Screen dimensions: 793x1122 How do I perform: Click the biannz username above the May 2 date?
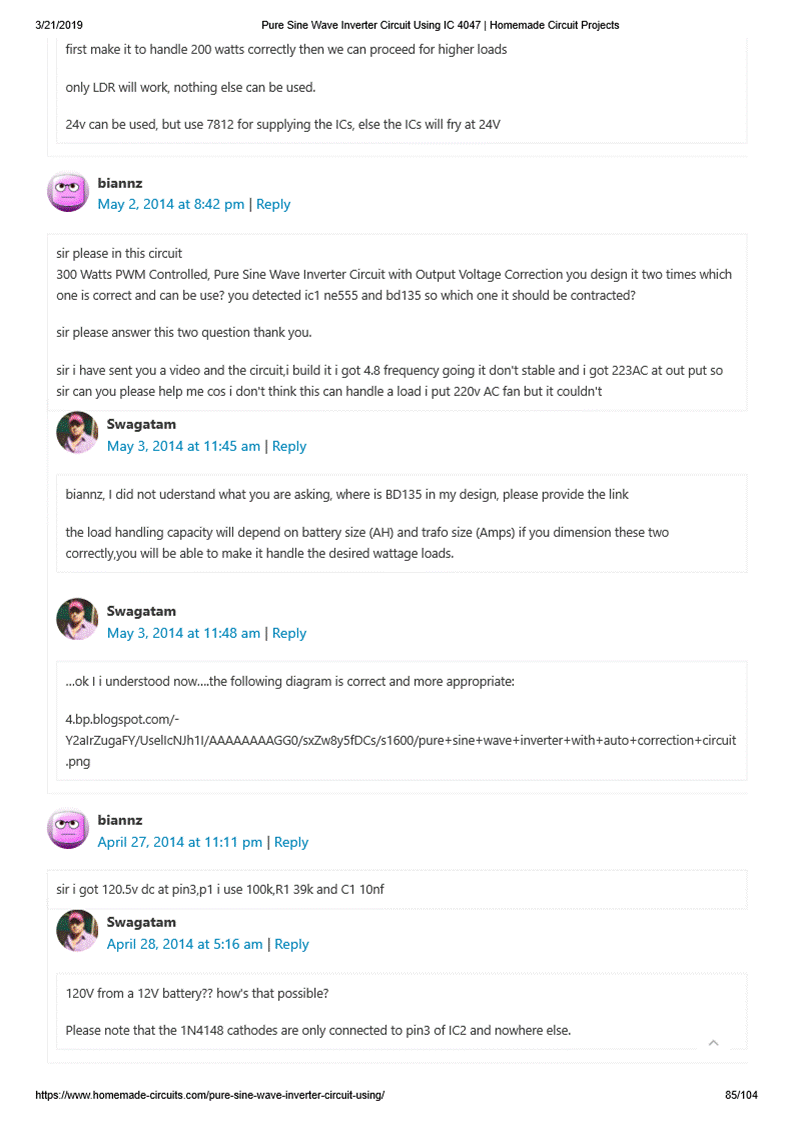coord(120,183)
